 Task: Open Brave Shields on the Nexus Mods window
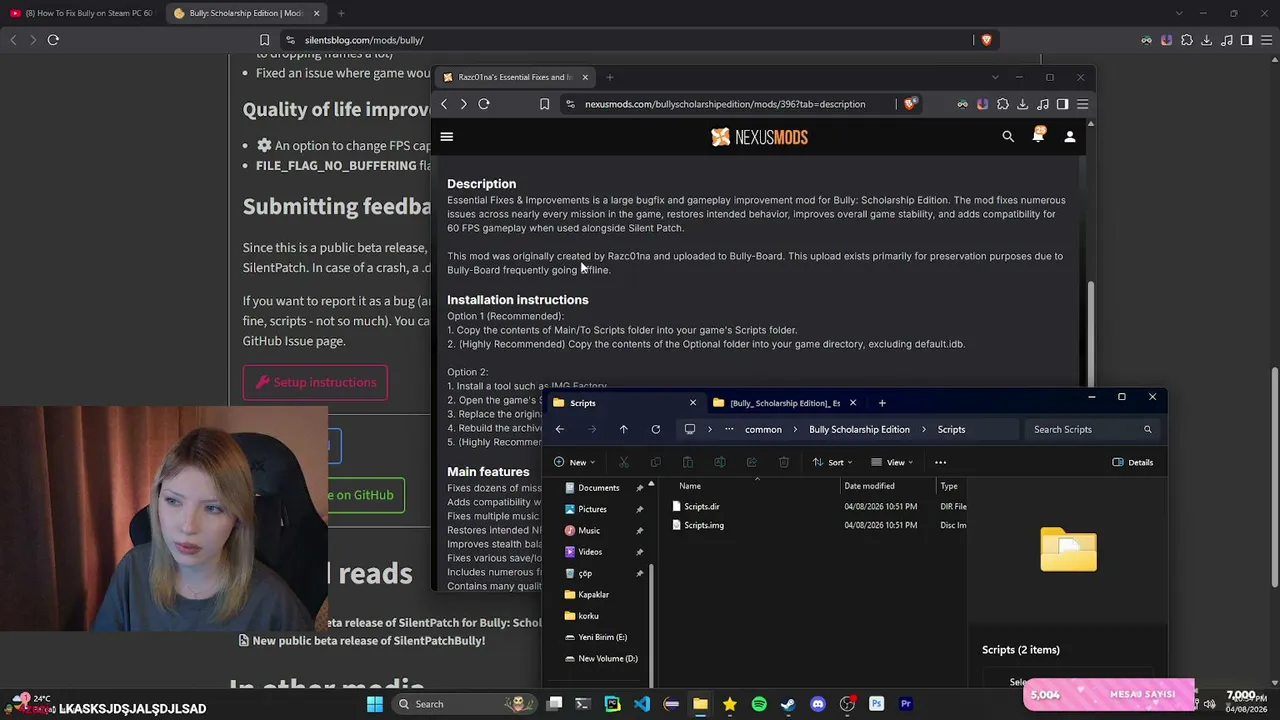coord(909,104)
